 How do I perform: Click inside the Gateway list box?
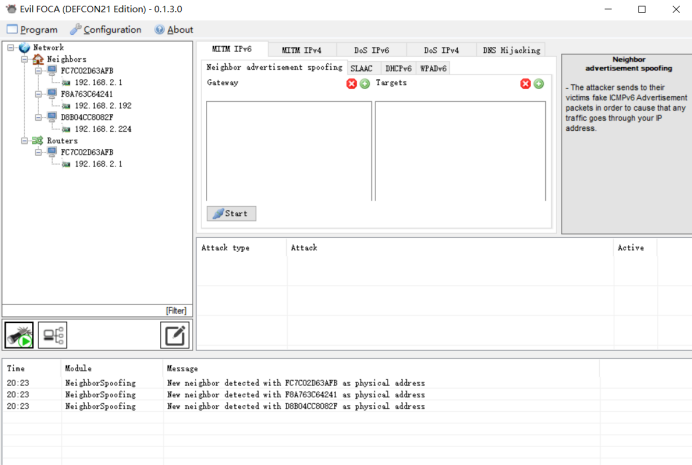coord(289,151)
